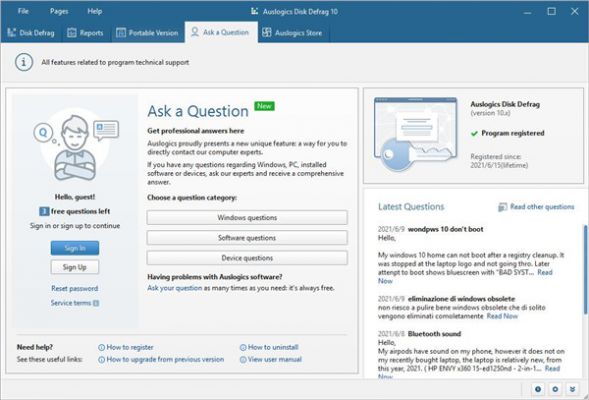The width and height of the screenshot is (589, 400).
Task: Click the Service terms external link icon
Action: [x=96, y=303]
